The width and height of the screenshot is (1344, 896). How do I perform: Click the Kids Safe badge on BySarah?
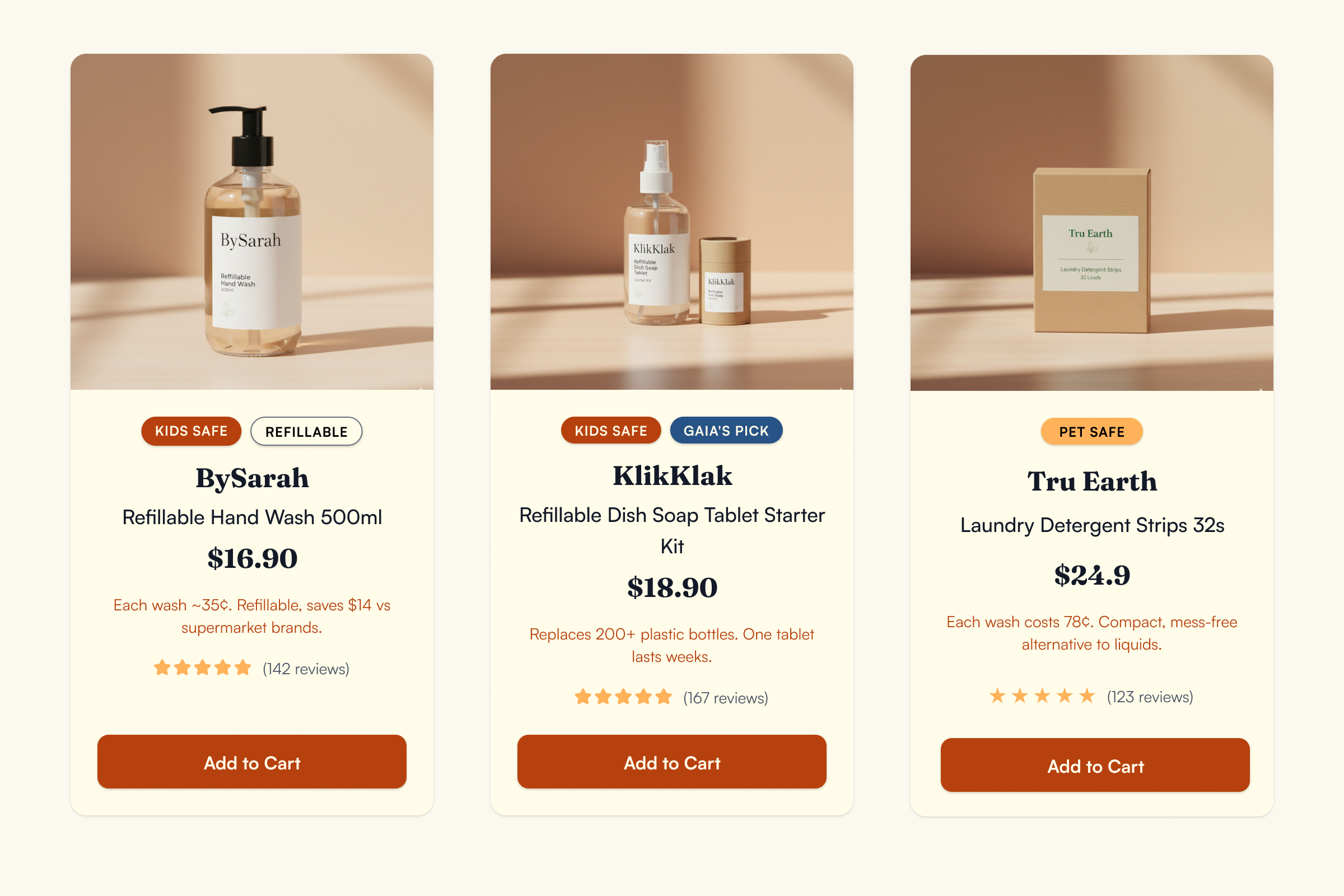click(192, 431)
